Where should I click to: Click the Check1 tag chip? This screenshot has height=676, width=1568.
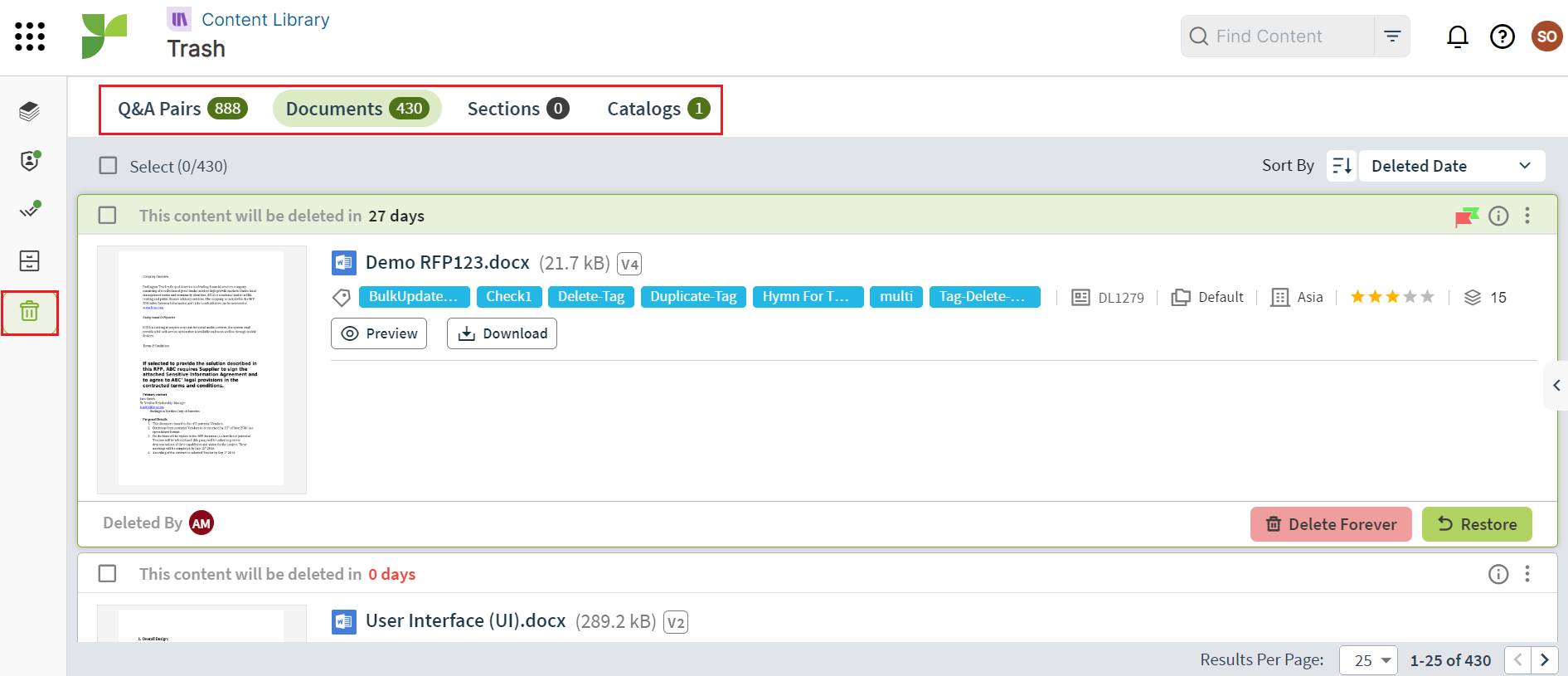pos(509,297)
